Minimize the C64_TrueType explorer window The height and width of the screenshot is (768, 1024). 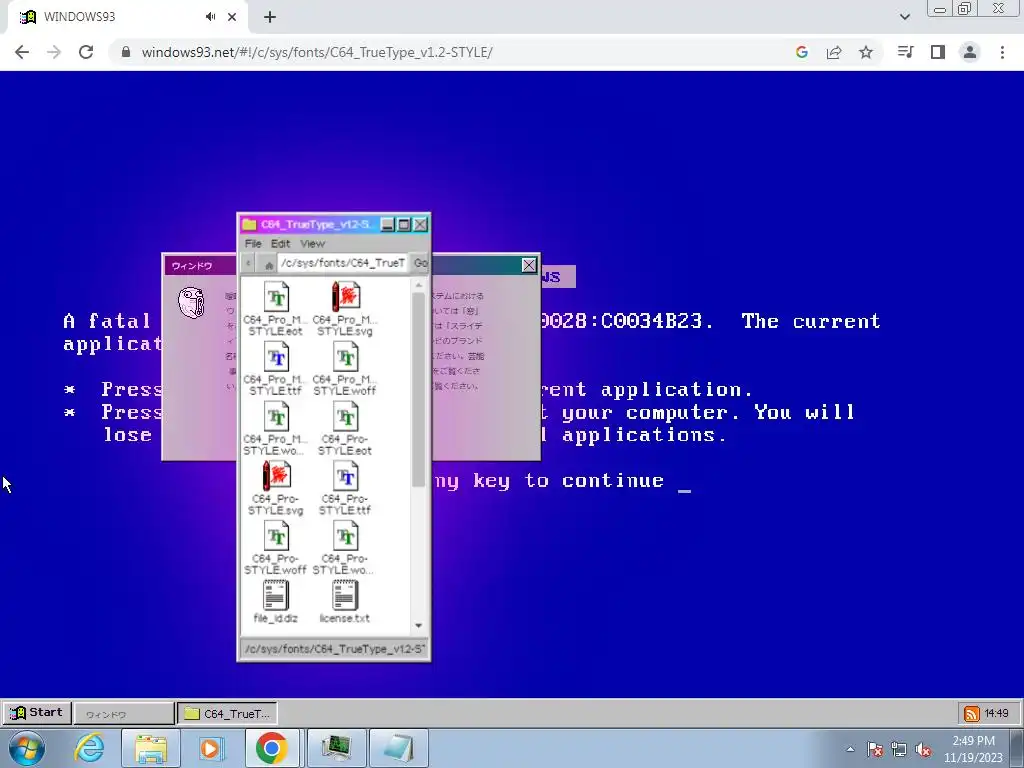click(x=387, y=225)
